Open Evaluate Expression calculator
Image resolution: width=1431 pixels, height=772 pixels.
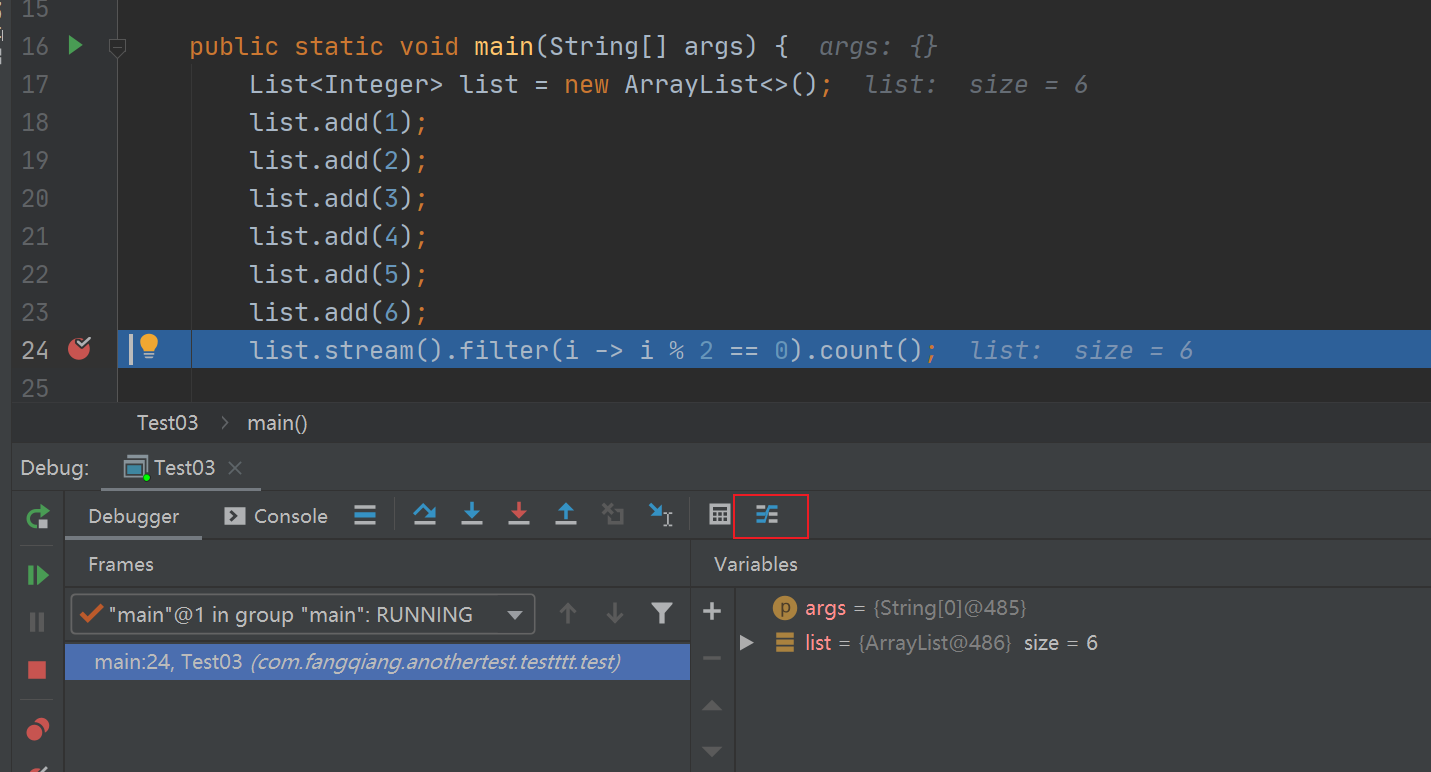coord(720,515)
